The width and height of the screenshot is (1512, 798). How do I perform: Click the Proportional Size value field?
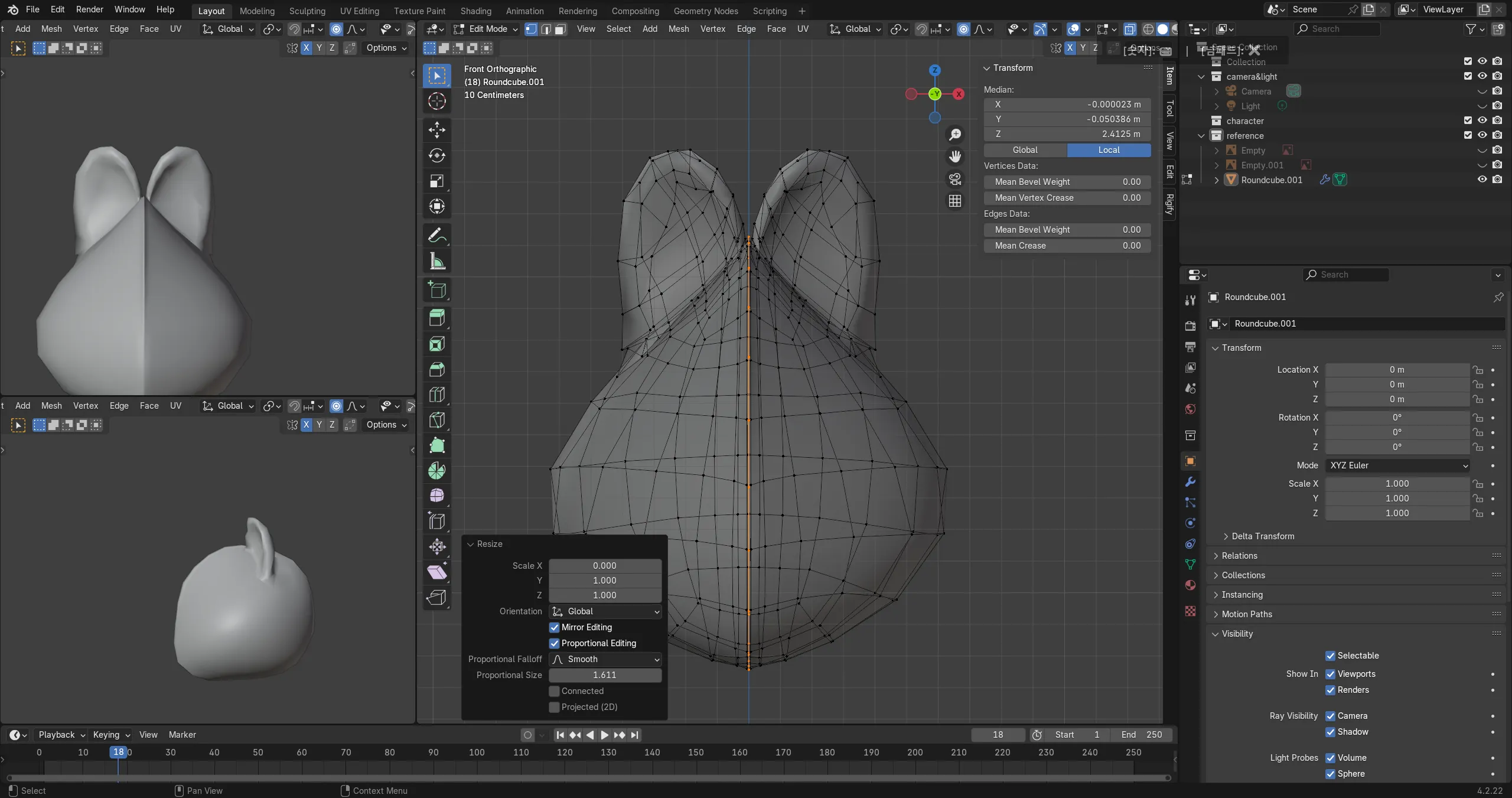(605, 675)
